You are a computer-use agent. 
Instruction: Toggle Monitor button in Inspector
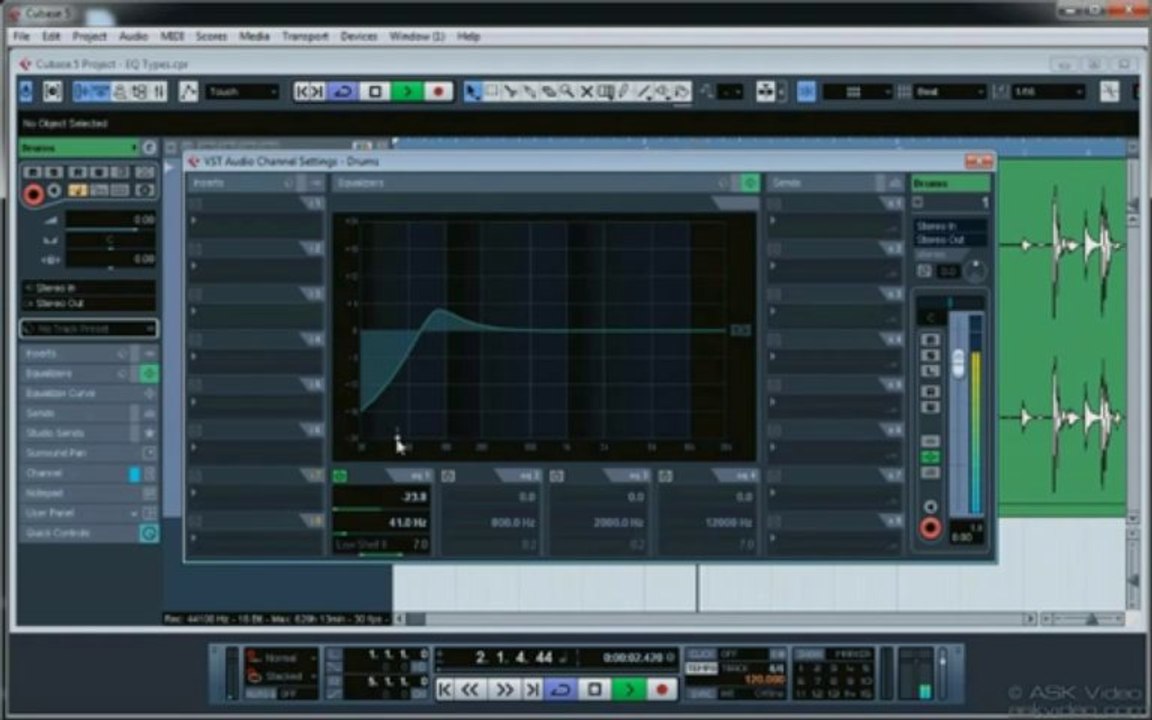click(x=54, y=191)
